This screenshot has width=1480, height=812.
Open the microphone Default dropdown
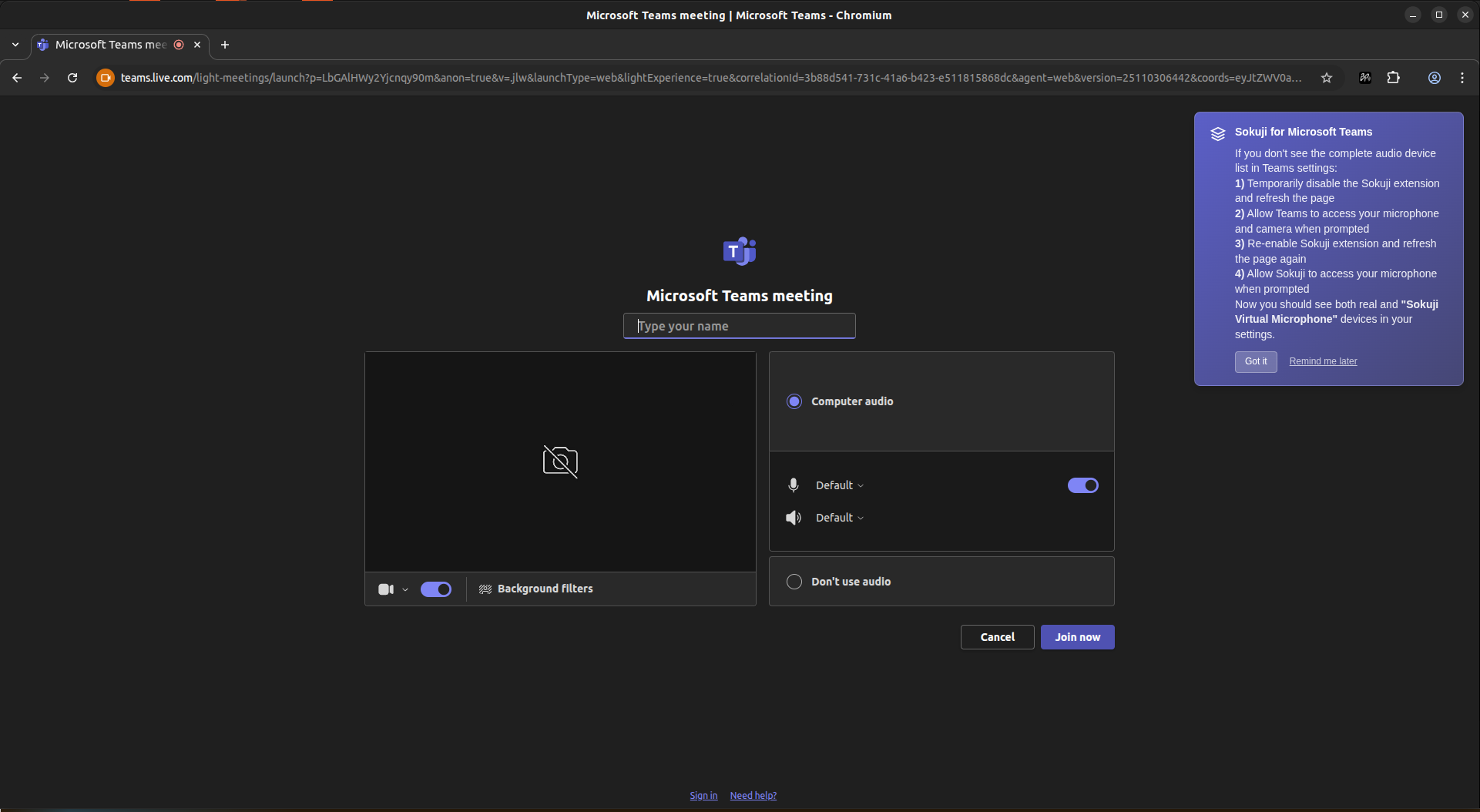(840, 485)
